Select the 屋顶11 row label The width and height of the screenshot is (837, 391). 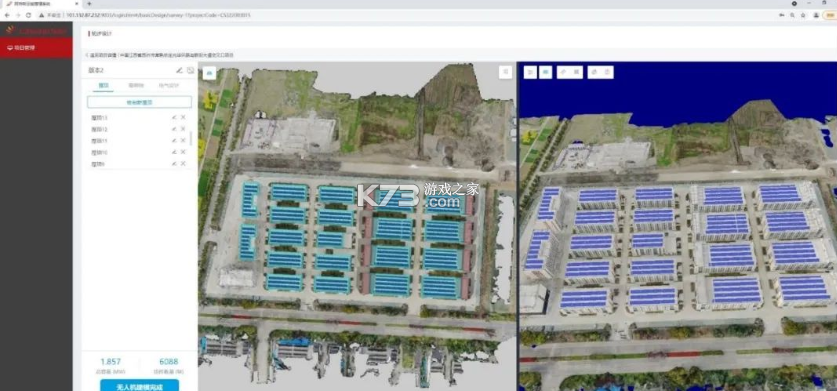(100, 141)
